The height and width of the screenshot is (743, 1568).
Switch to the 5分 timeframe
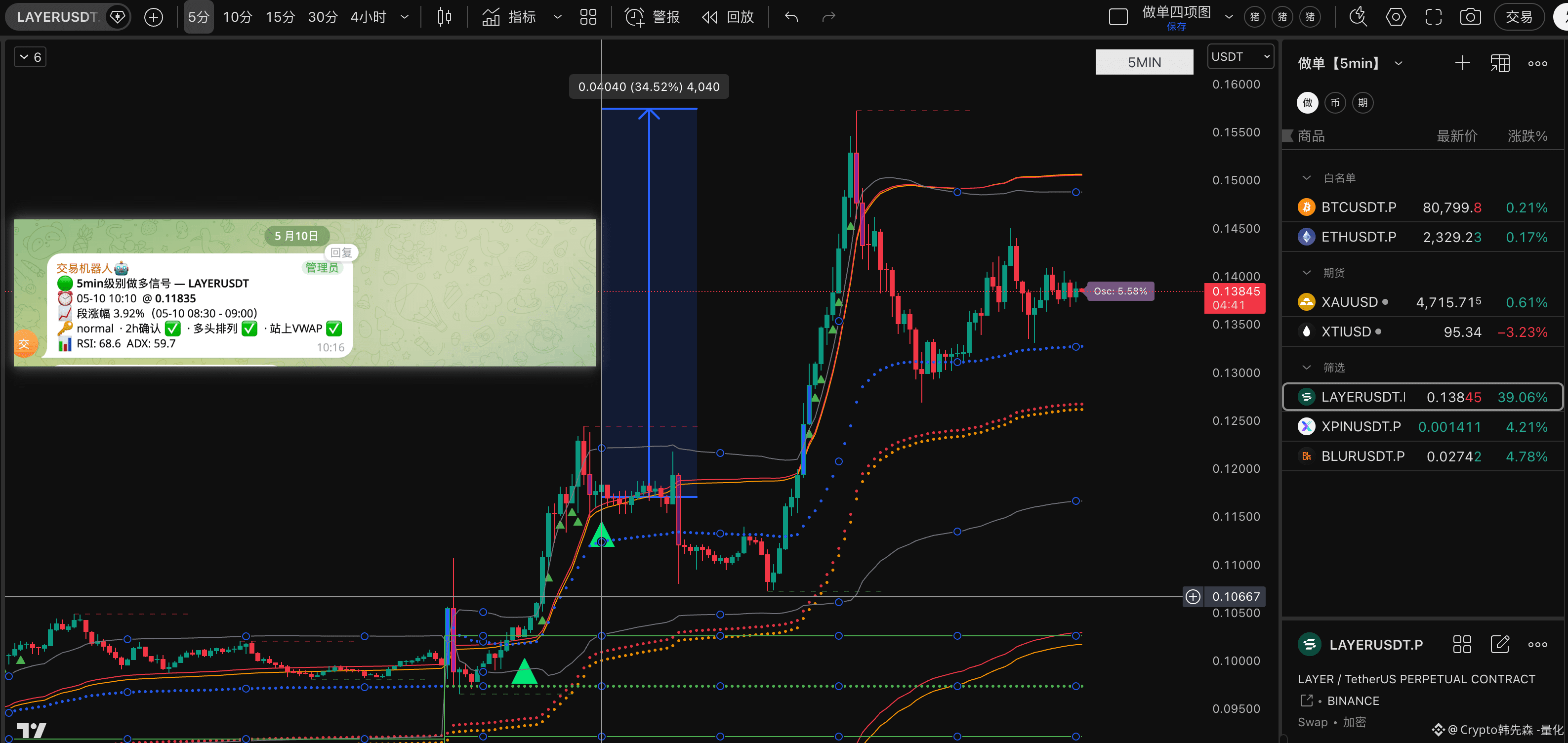199,17
